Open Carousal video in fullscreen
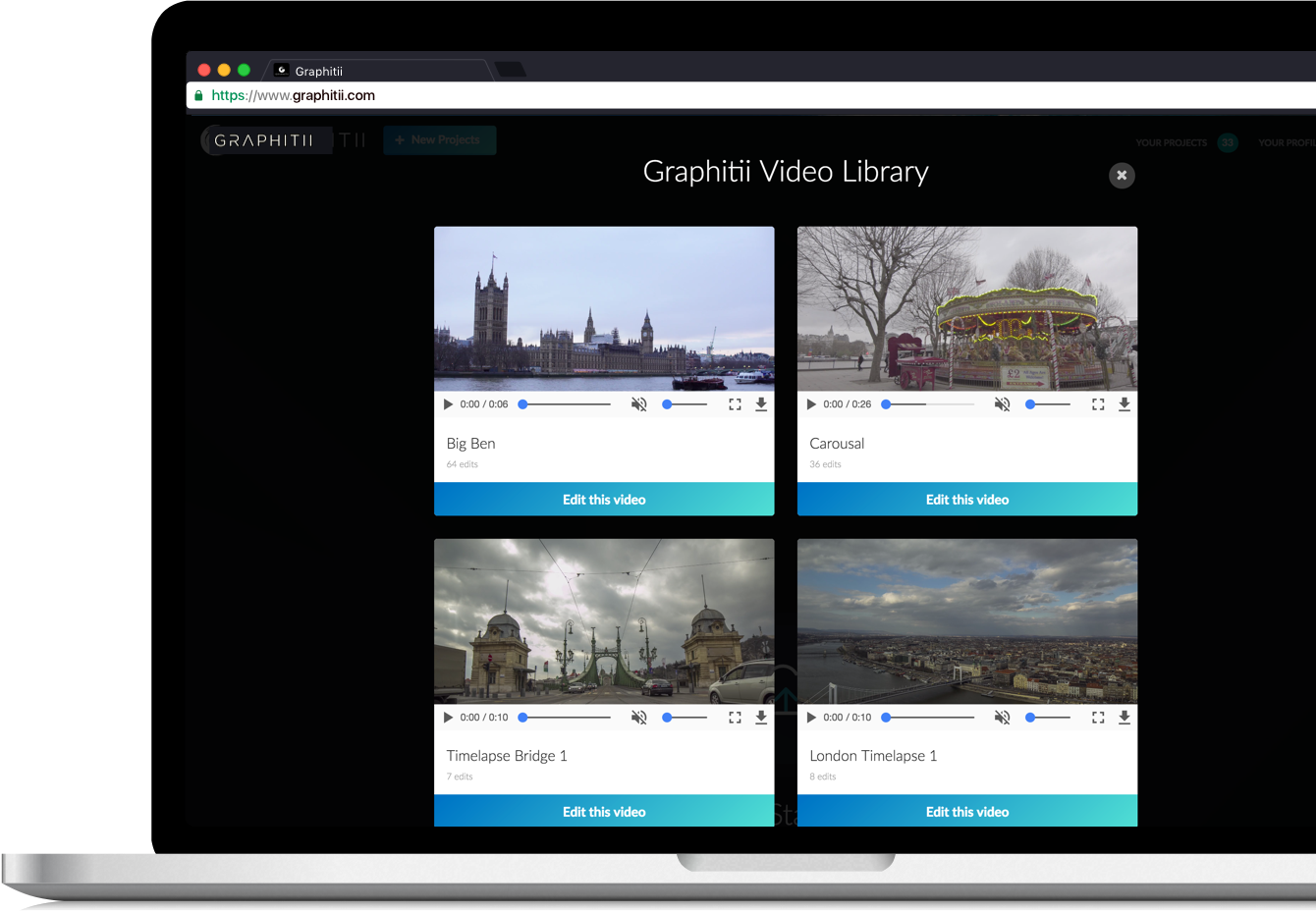This screenshot has width=1316, height=911. point(1098,404)
